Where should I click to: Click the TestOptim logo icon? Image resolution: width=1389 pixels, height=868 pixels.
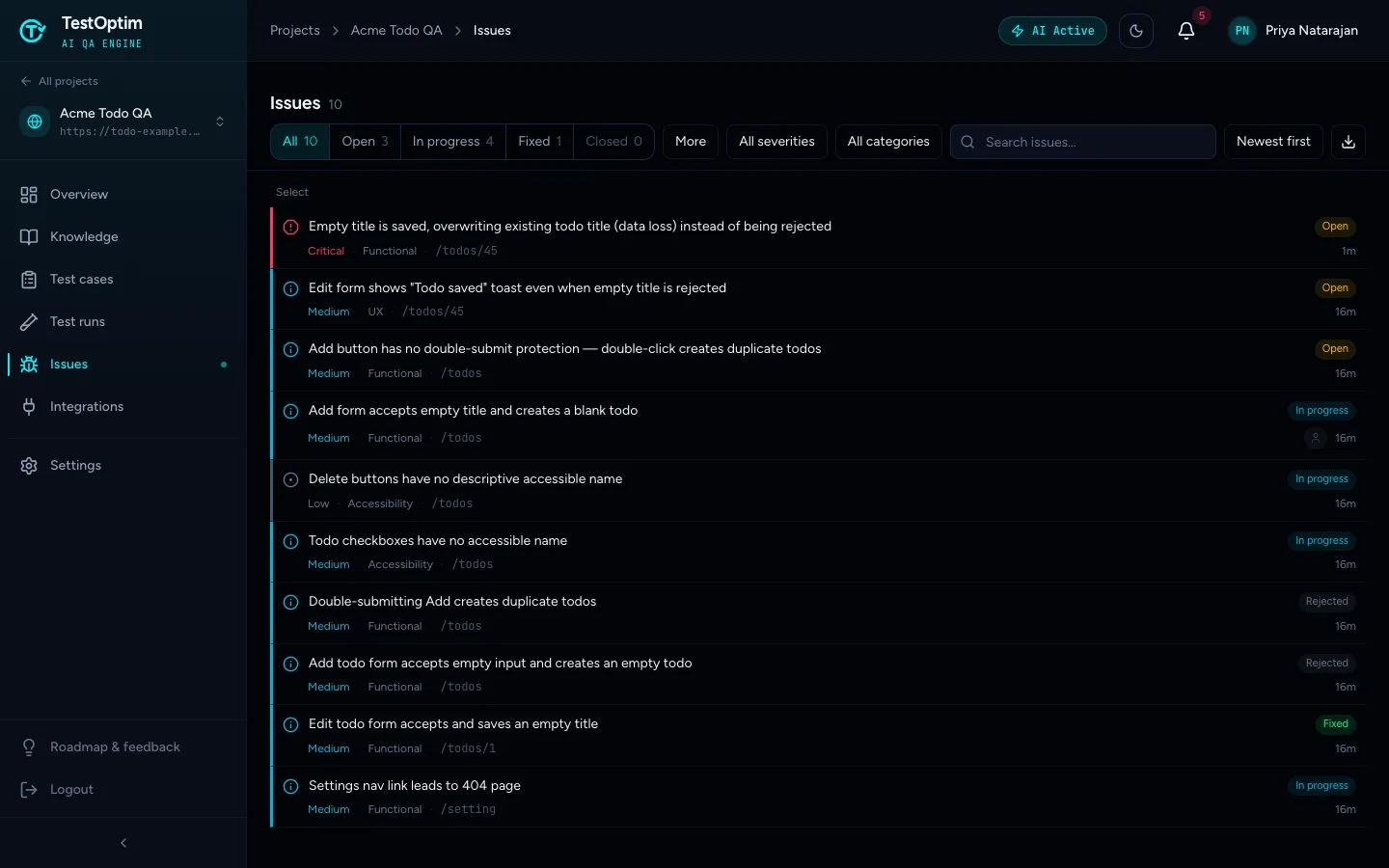33,31
